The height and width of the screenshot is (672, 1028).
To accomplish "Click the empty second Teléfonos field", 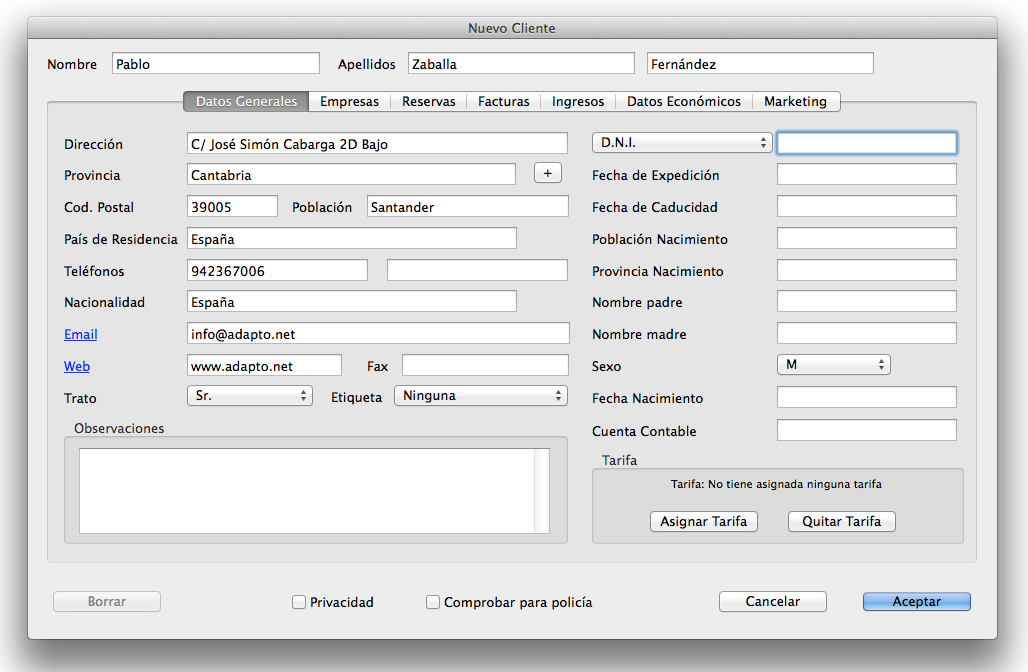I will (477, 270).
